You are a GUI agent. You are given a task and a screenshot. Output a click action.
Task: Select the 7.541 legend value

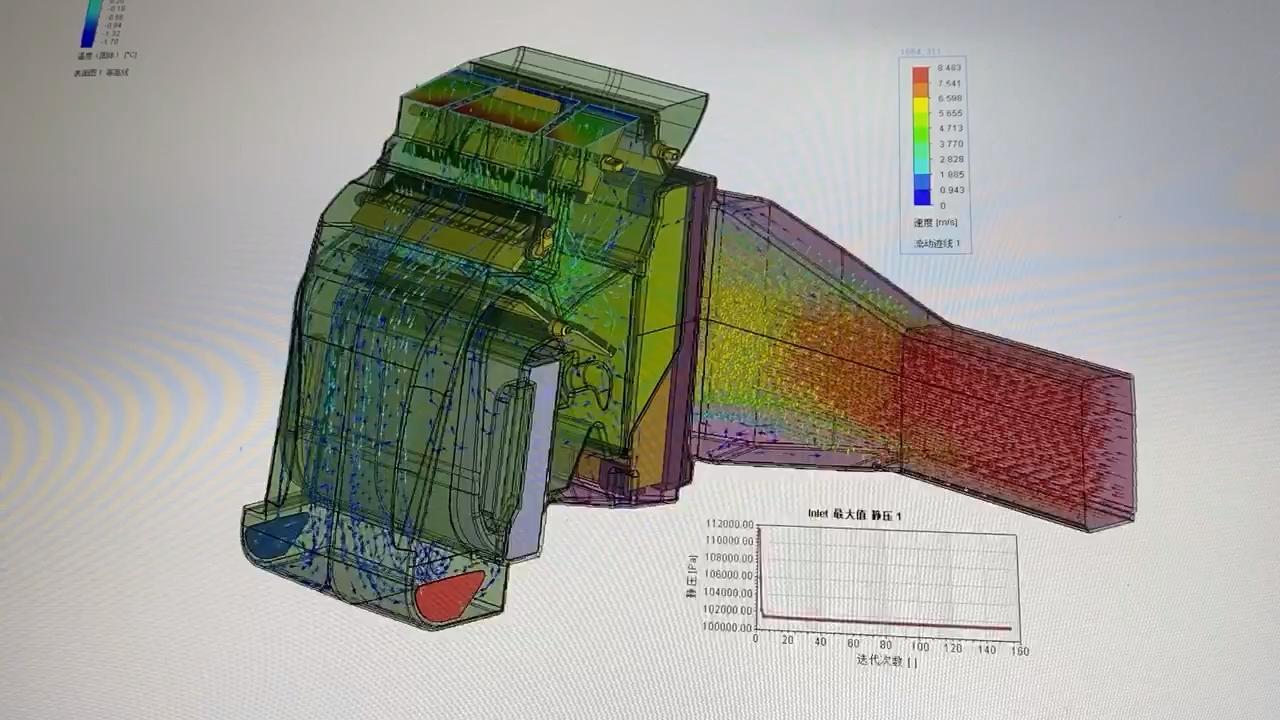(x=950, y=84)
